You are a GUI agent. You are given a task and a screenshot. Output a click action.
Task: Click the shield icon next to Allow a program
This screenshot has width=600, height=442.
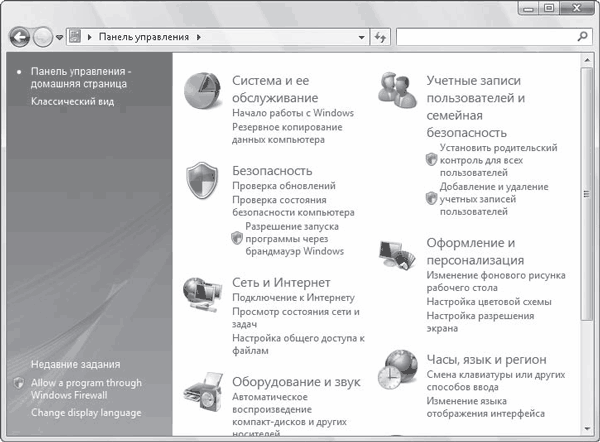(19, 383)
